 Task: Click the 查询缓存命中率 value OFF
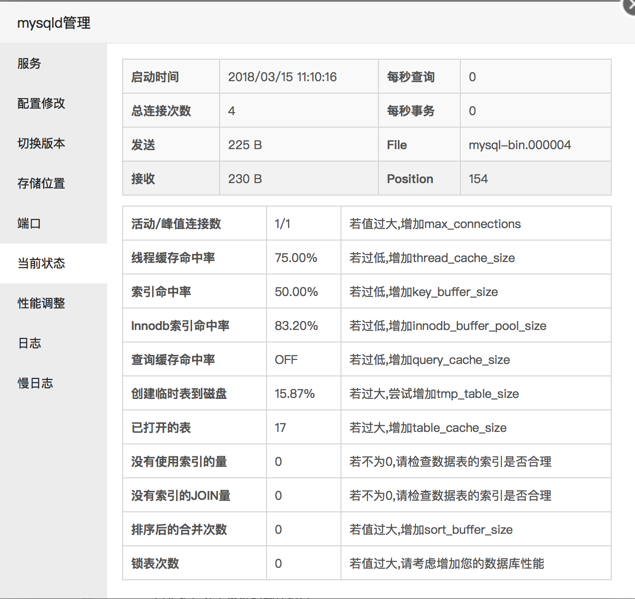(286, 360)
